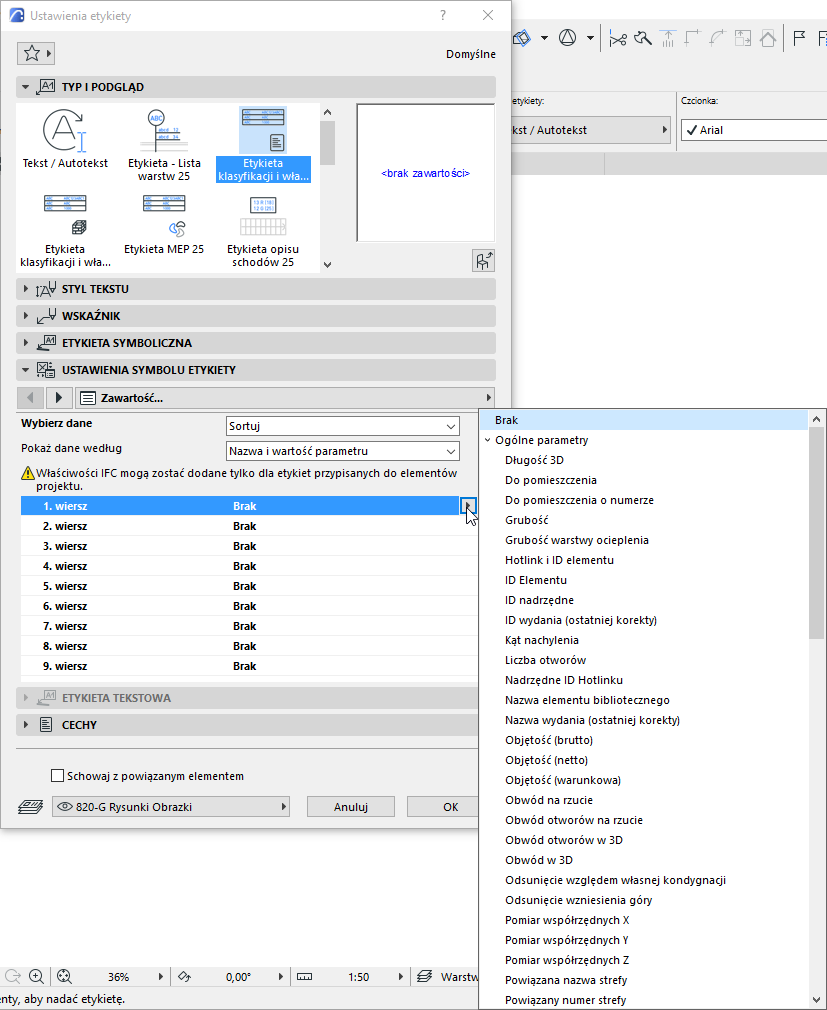Click the zoom-in magnifier icon in status bar
The width and height of the screenshot is (827, 1010).
click(x=37, y=977)
